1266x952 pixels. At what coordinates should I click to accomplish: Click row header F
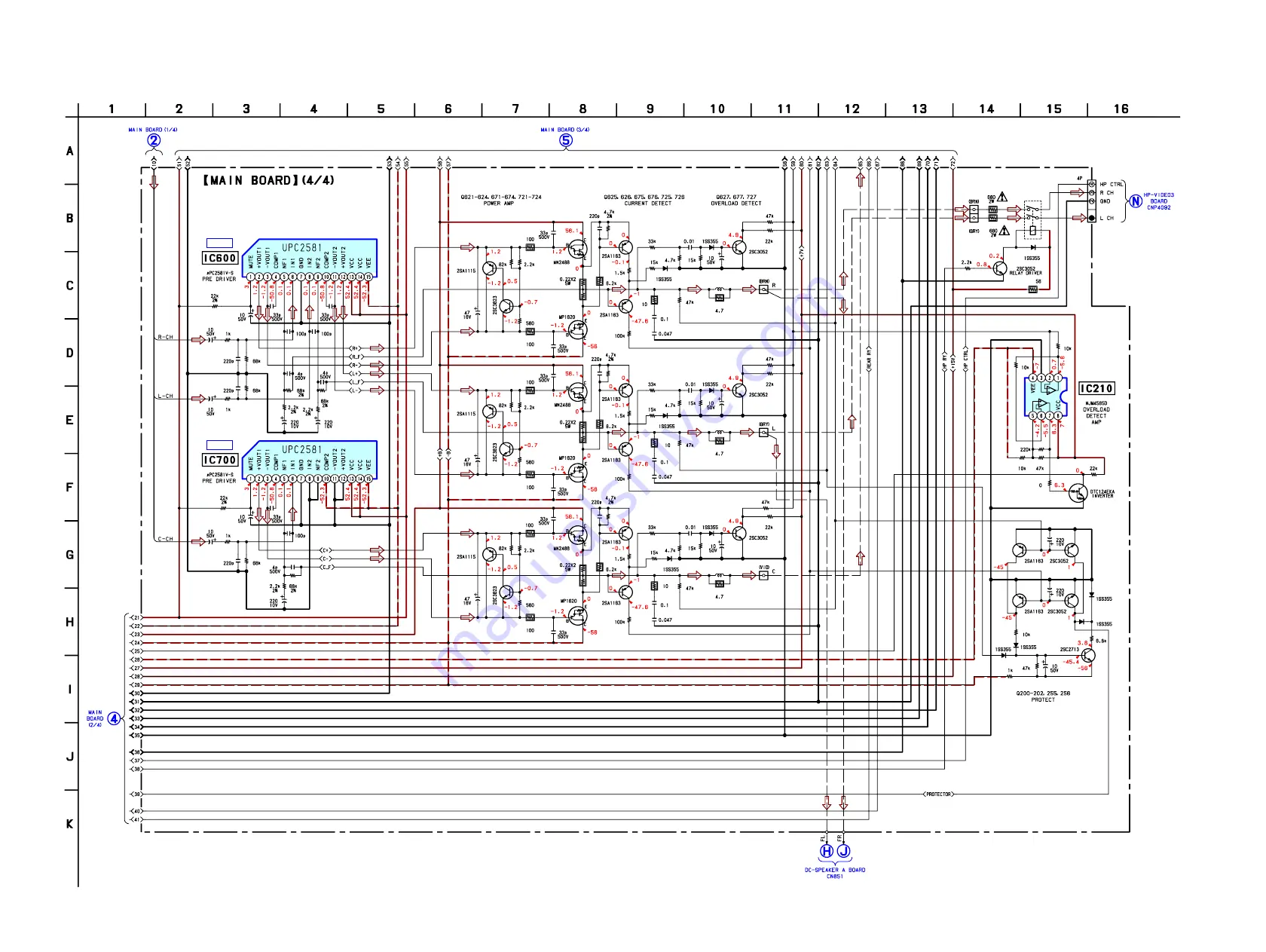[x=70, y=488]
